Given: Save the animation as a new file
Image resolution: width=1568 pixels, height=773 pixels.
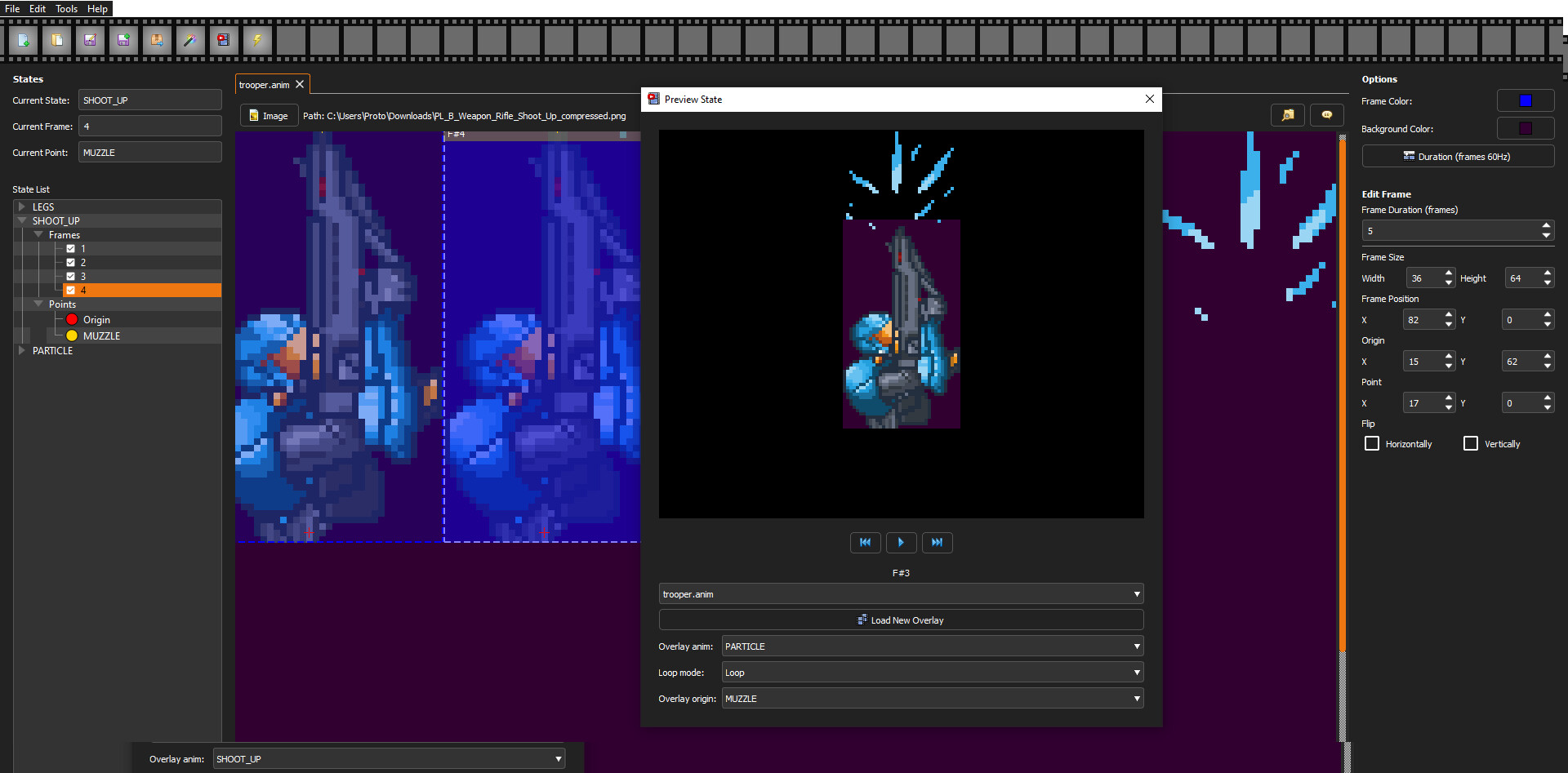Looking at the screenshot, I should [x=123, y=39].
